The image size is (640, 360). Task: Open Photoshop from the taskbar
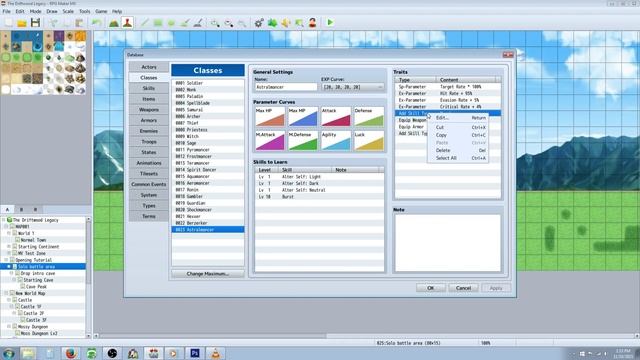click(195, 353)
